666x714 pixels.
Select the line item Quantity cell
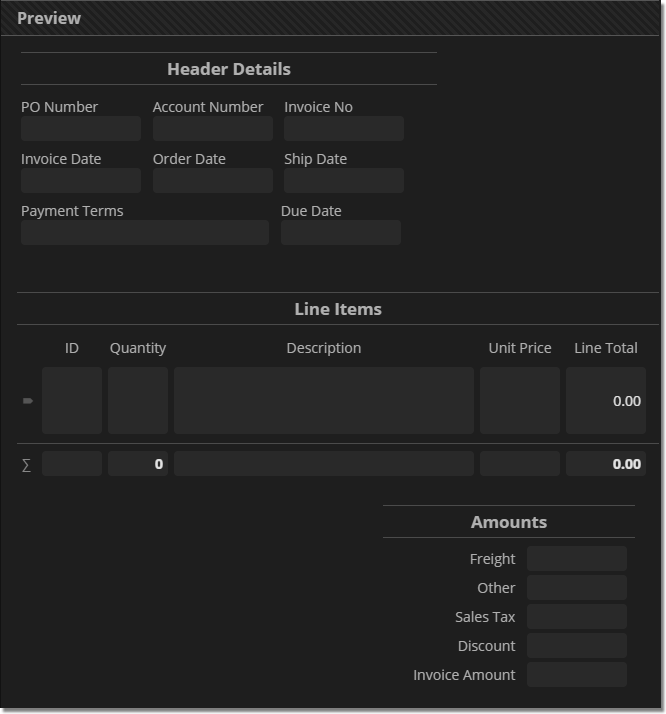pyautogui.click(x=138, y=401)
